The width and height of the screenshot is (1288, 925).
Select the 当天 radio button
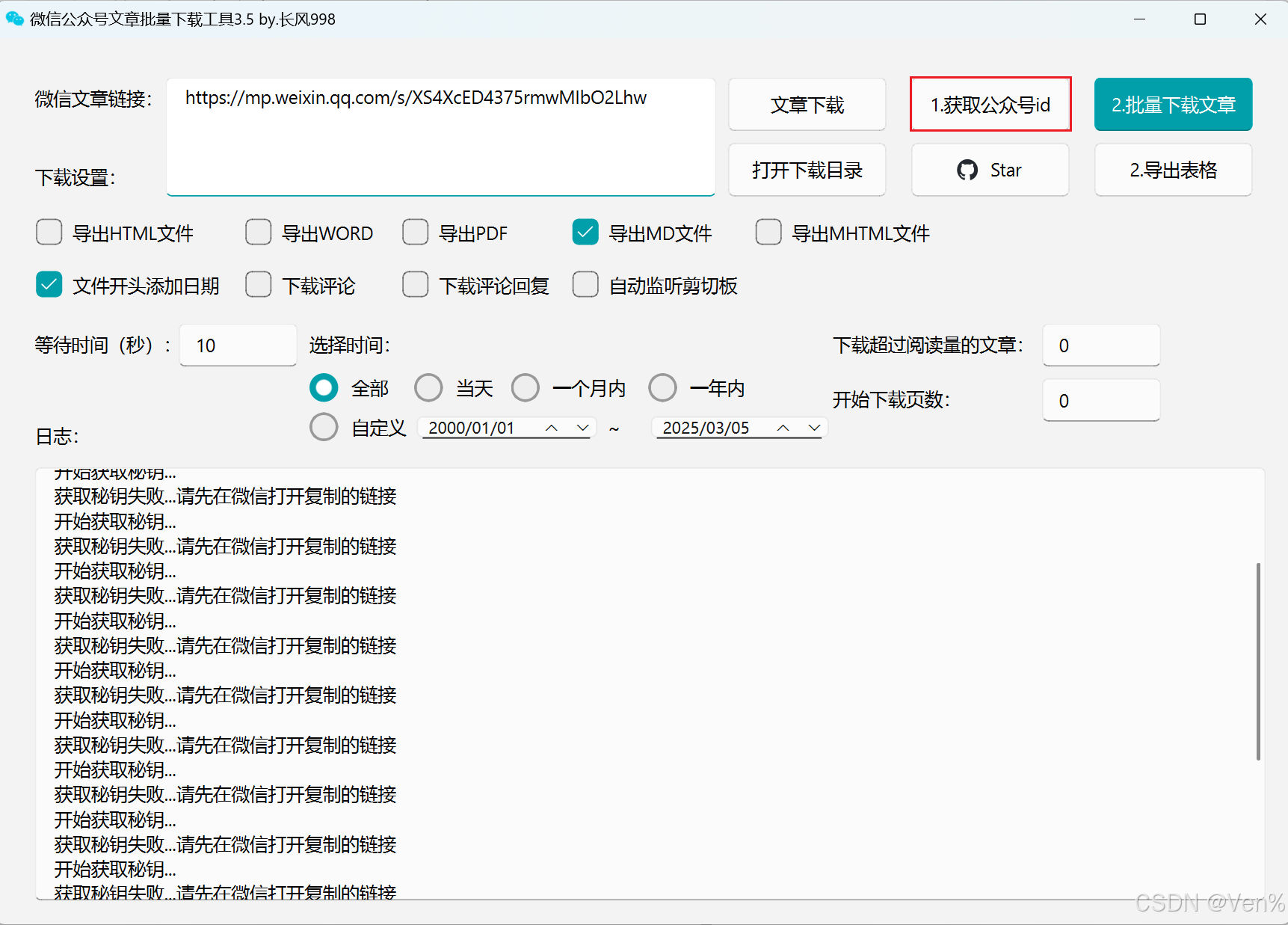(x=428, y=388)
